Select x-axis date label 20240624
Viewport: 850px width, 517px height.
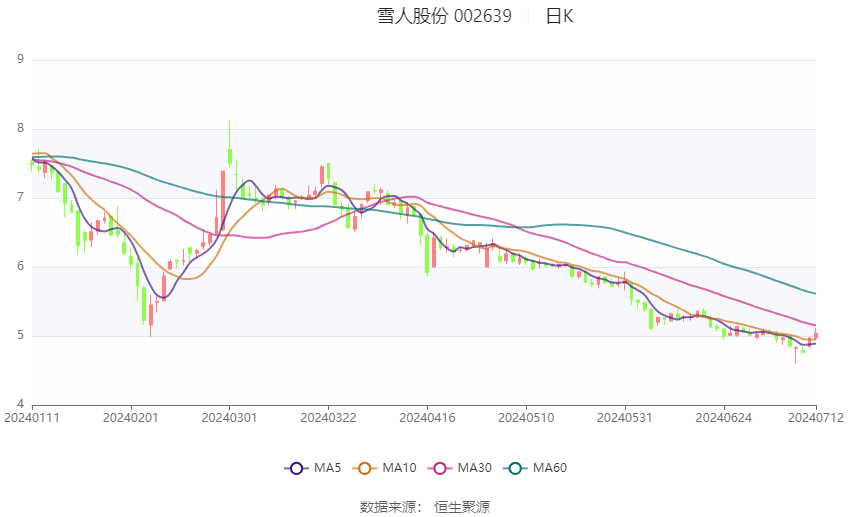724,418
